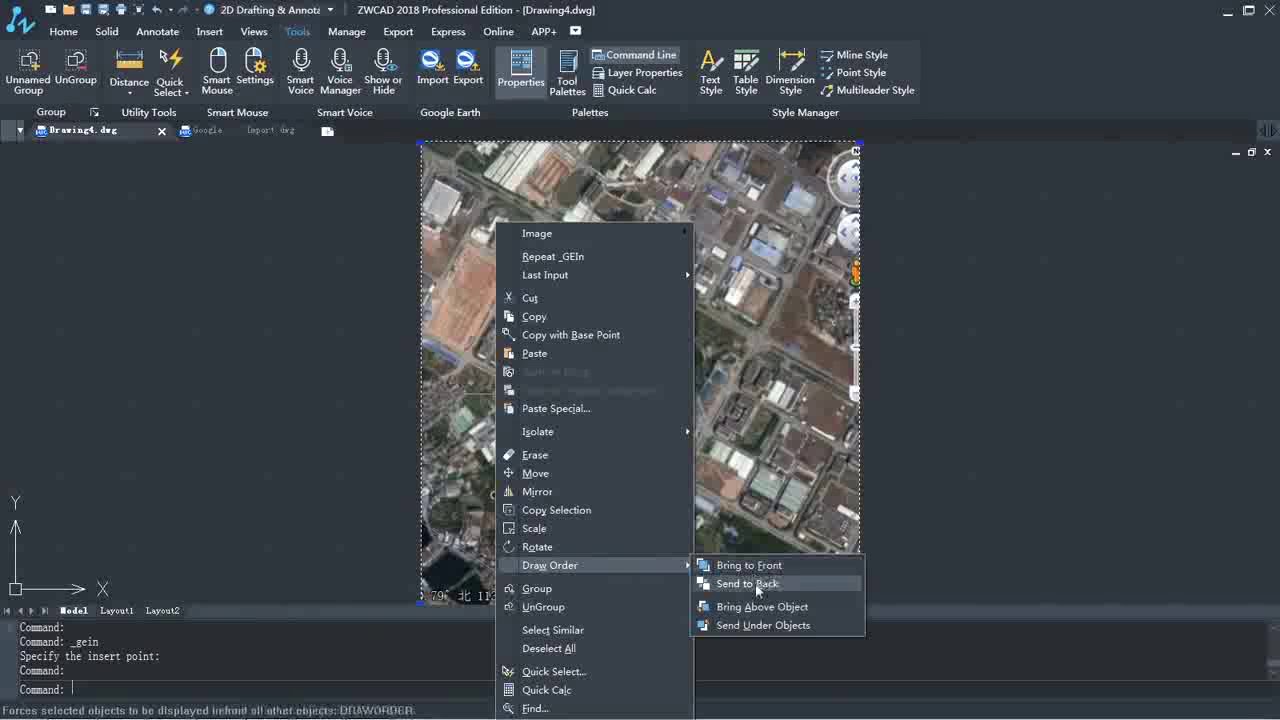Select Bring Above Object
Screen dimensions: 1280x720
(x=778, y=607)
